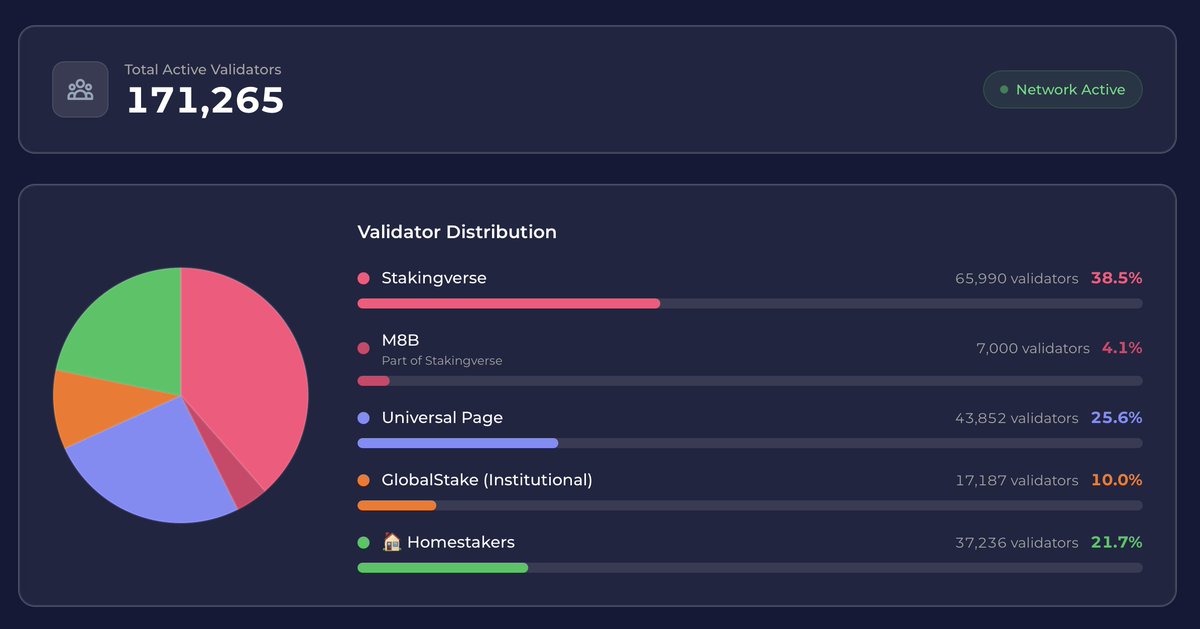This screenshot has width=1200, height=629.
Task: Click the 4.1% percentage
Action: (1122, 348)
